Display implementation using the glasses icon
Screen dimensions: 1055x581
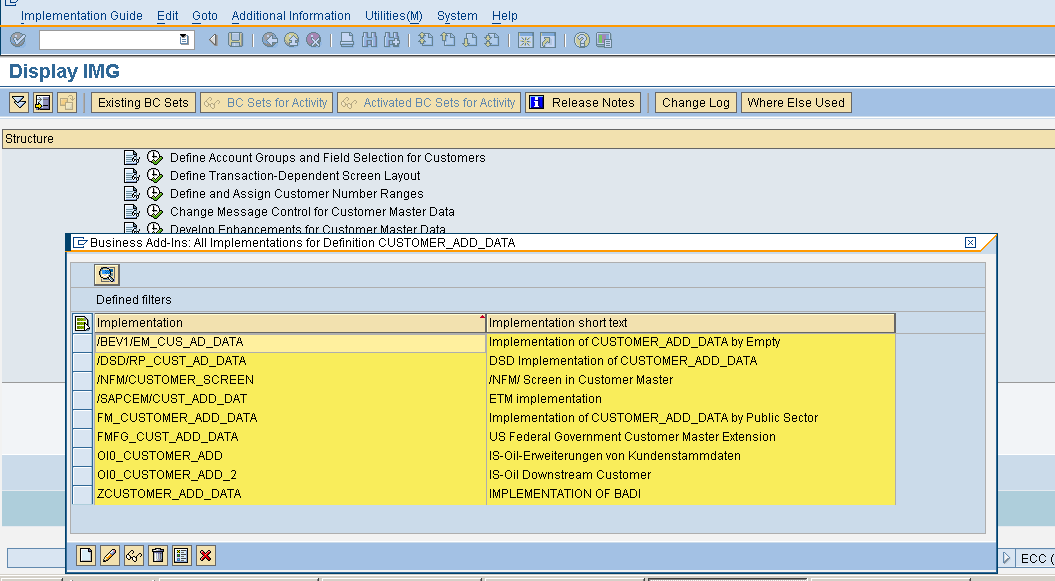click(x=134, y=555)
